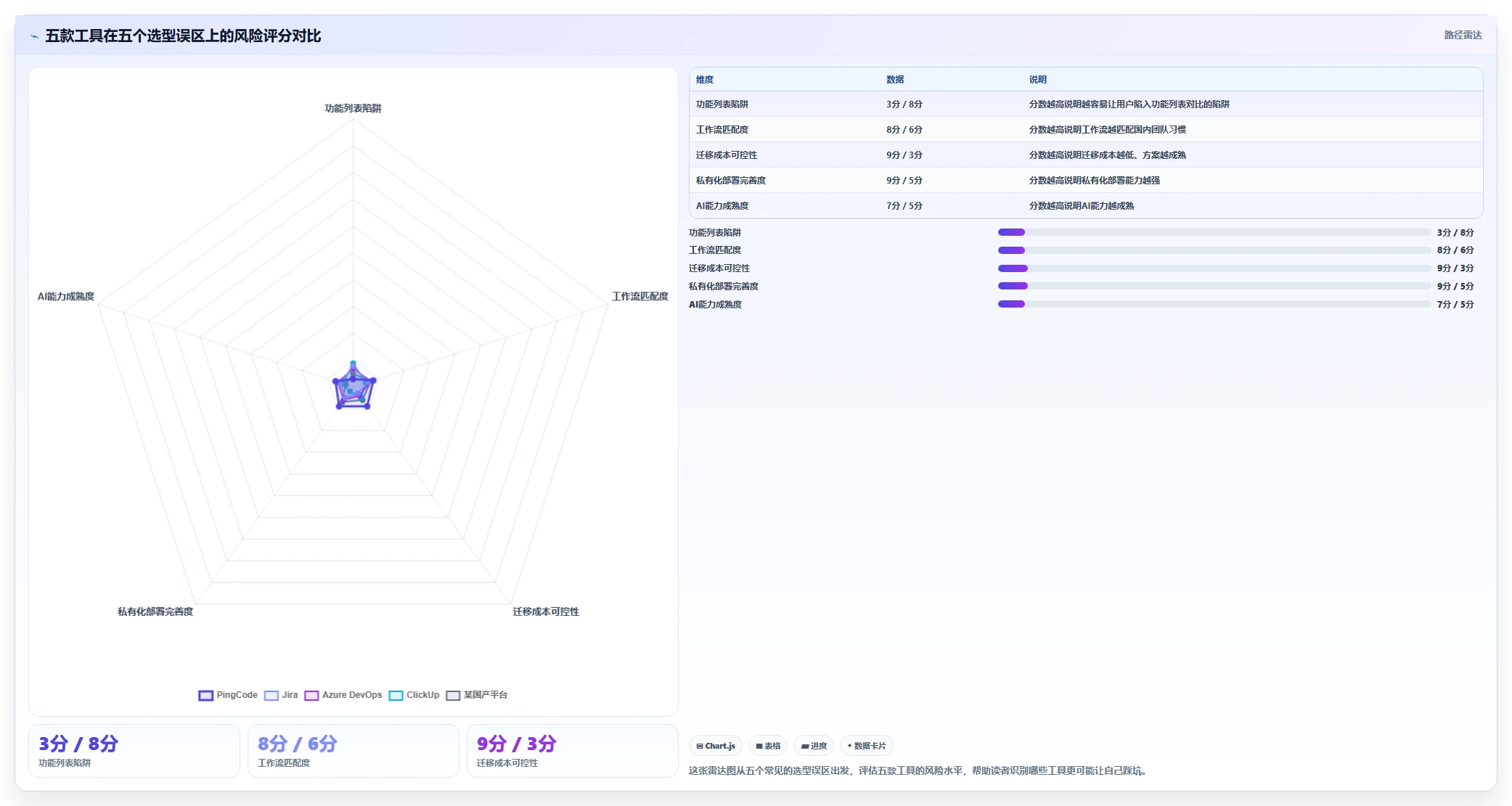The width and height of the screenshot is (1512, 806).
Task: Click the 路径雷达 label in the header
Action: tap(1463, 35)
